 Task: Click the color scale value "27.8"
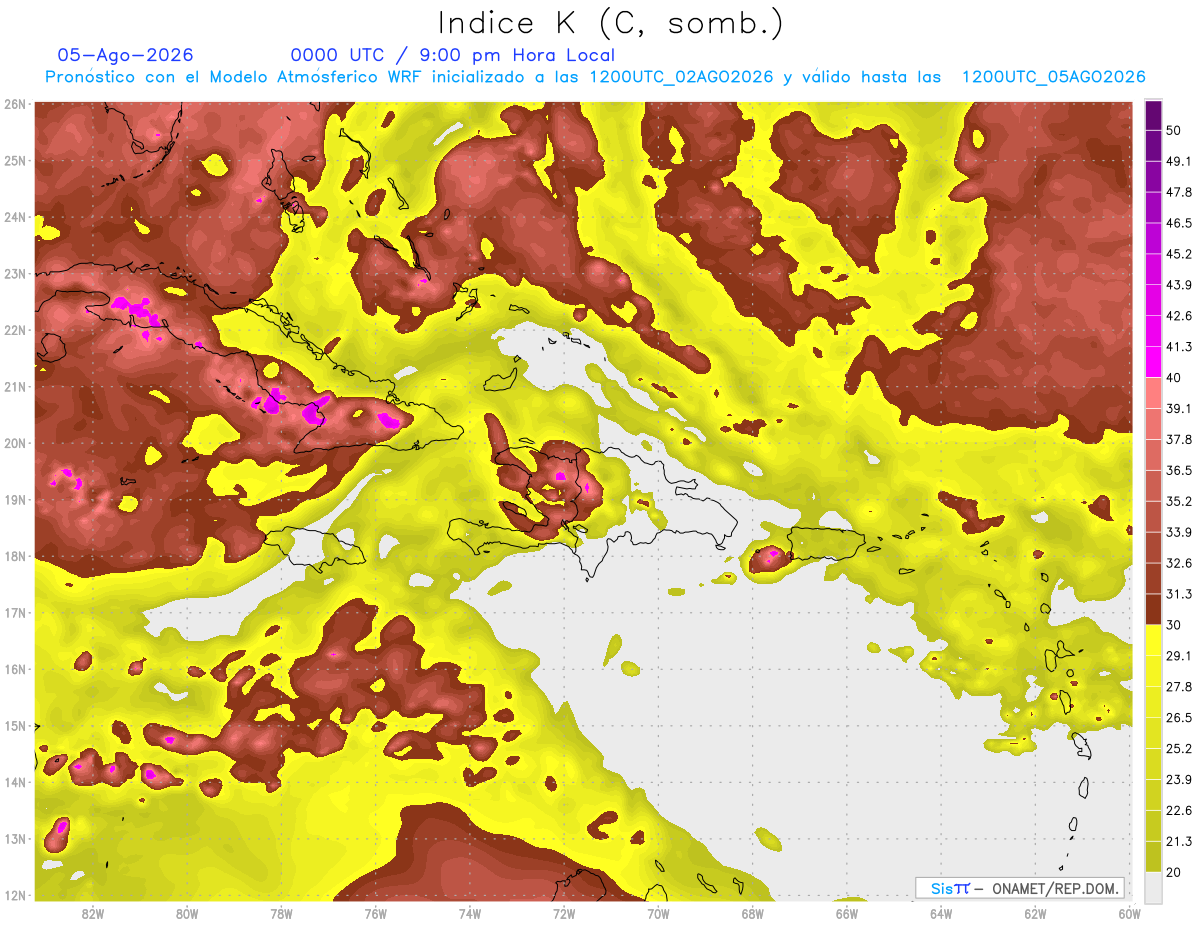[1179, 687]
